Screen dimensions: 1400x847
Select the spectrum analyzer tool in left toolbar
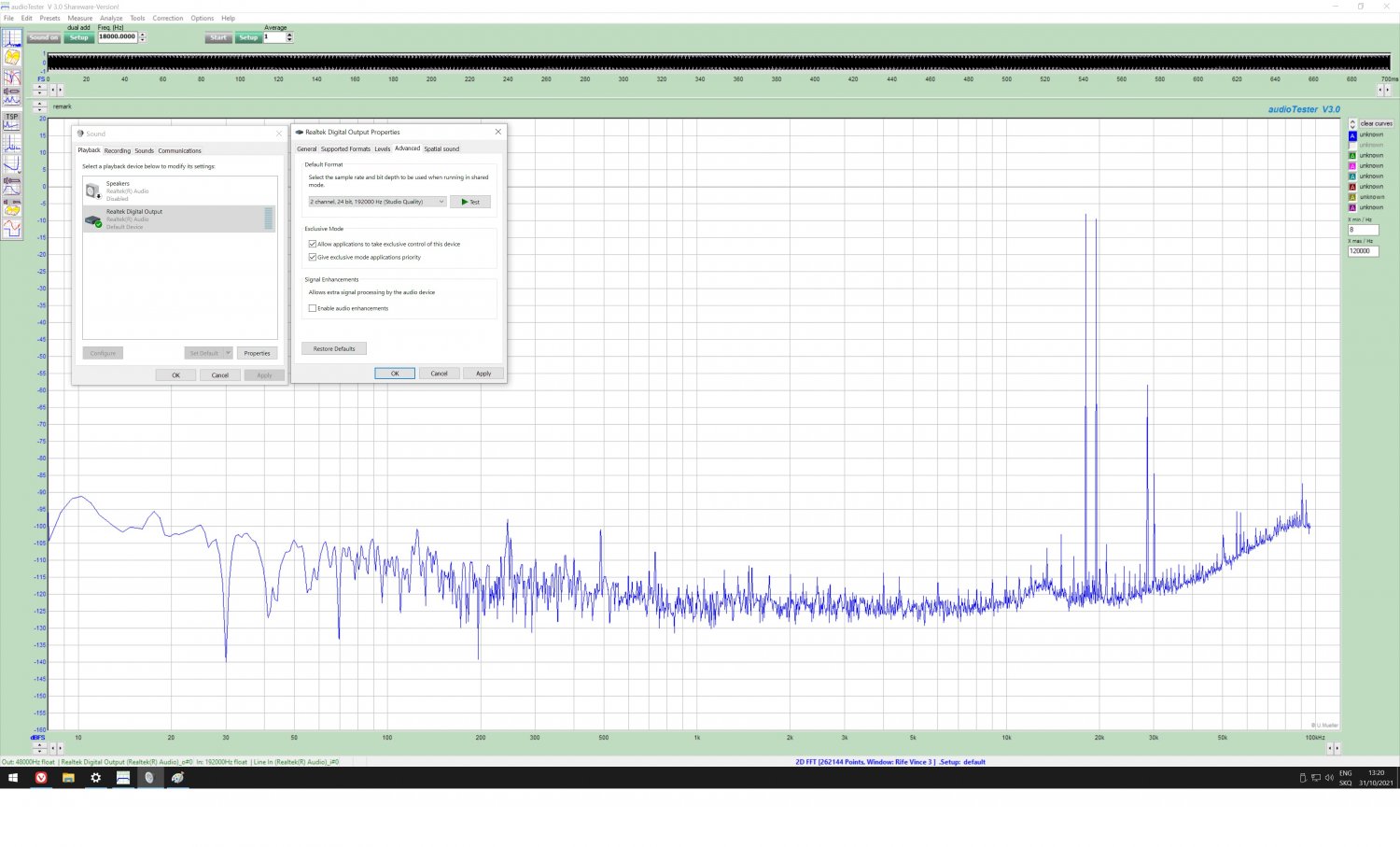(x=12, y=38)
